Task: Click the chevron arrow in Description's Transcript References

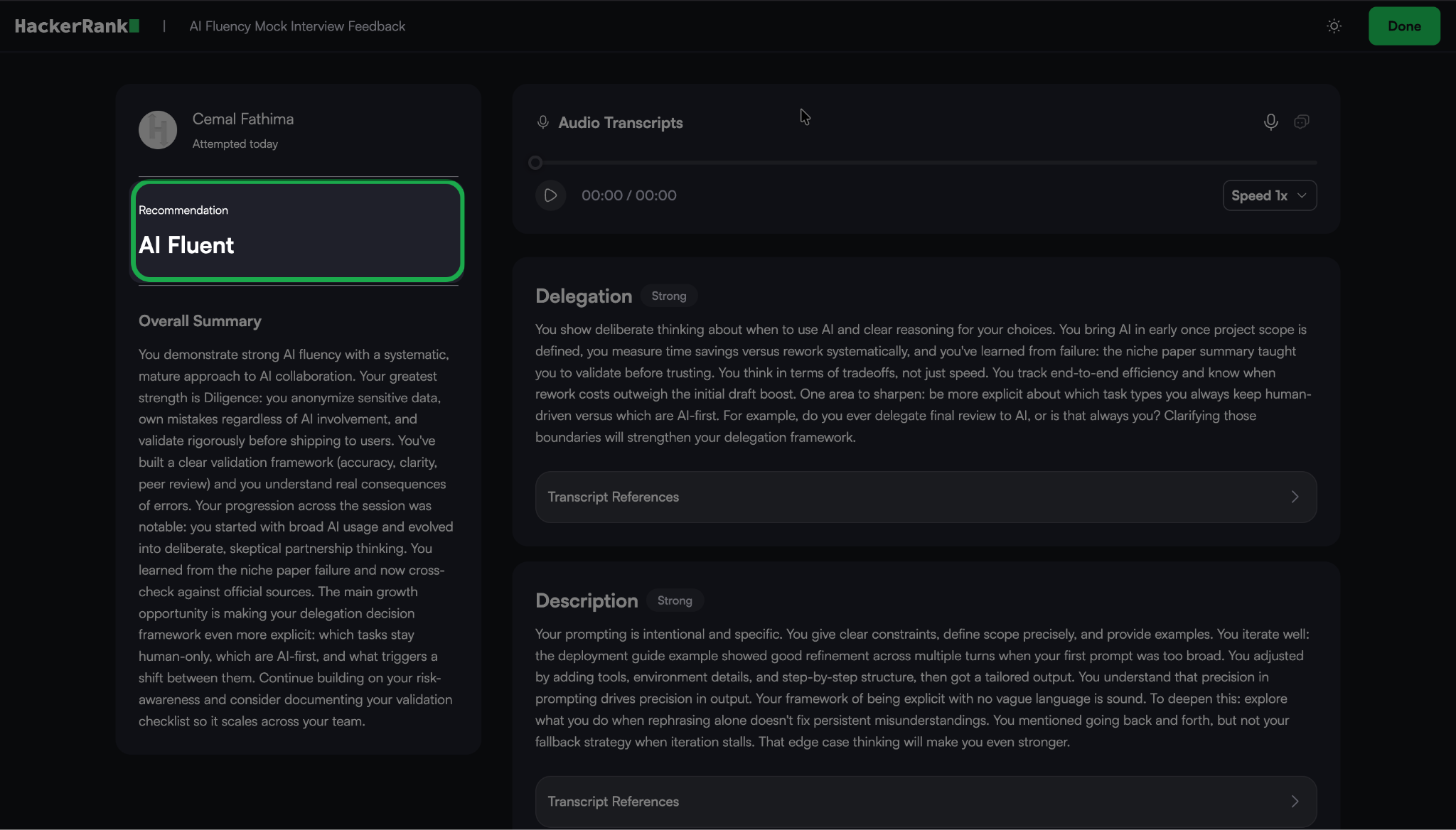Action: coord(1295,802)
